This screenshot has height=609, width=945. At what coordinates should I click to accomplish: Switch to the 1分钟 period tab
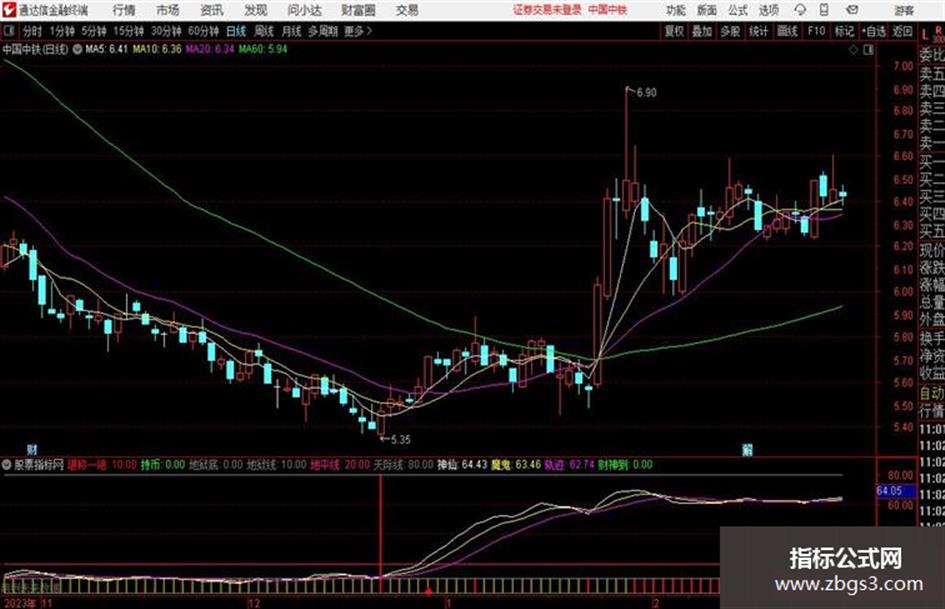point(62,31)
